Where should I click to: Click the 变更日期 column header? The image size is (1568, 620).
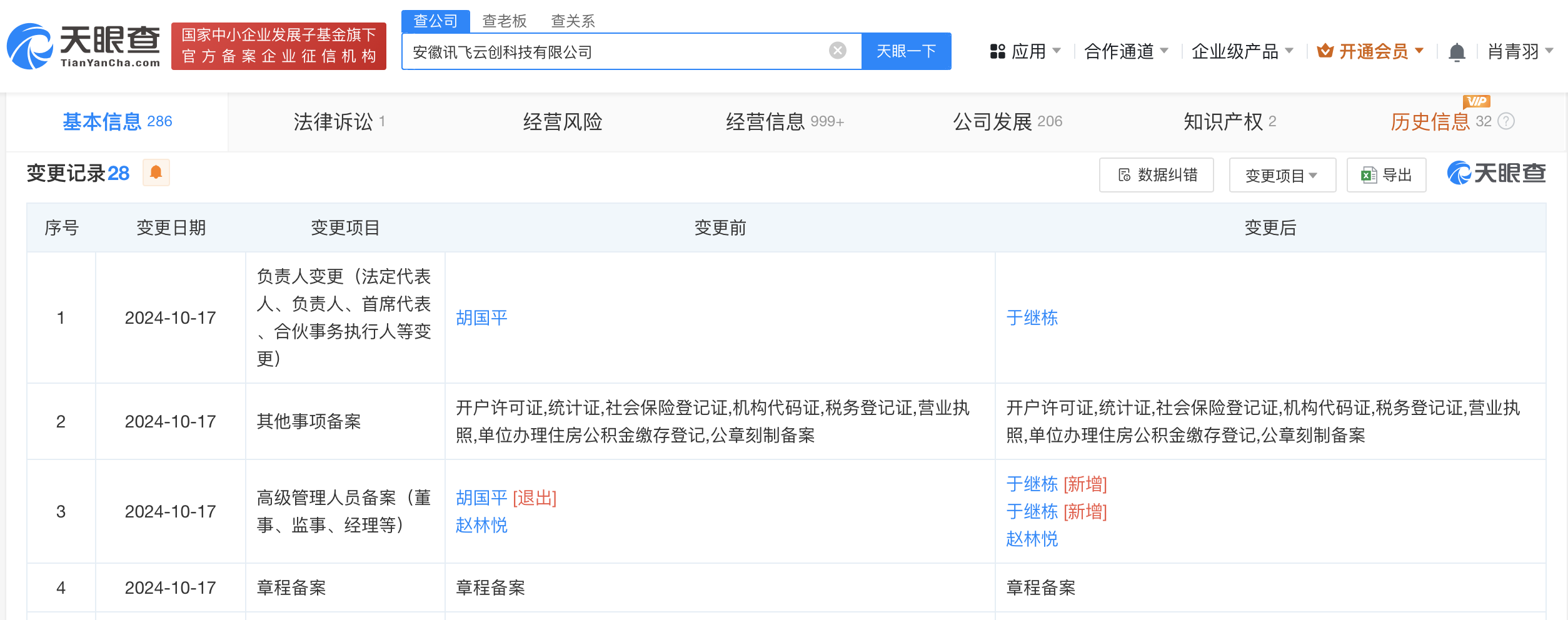click(x=171, y=227)
